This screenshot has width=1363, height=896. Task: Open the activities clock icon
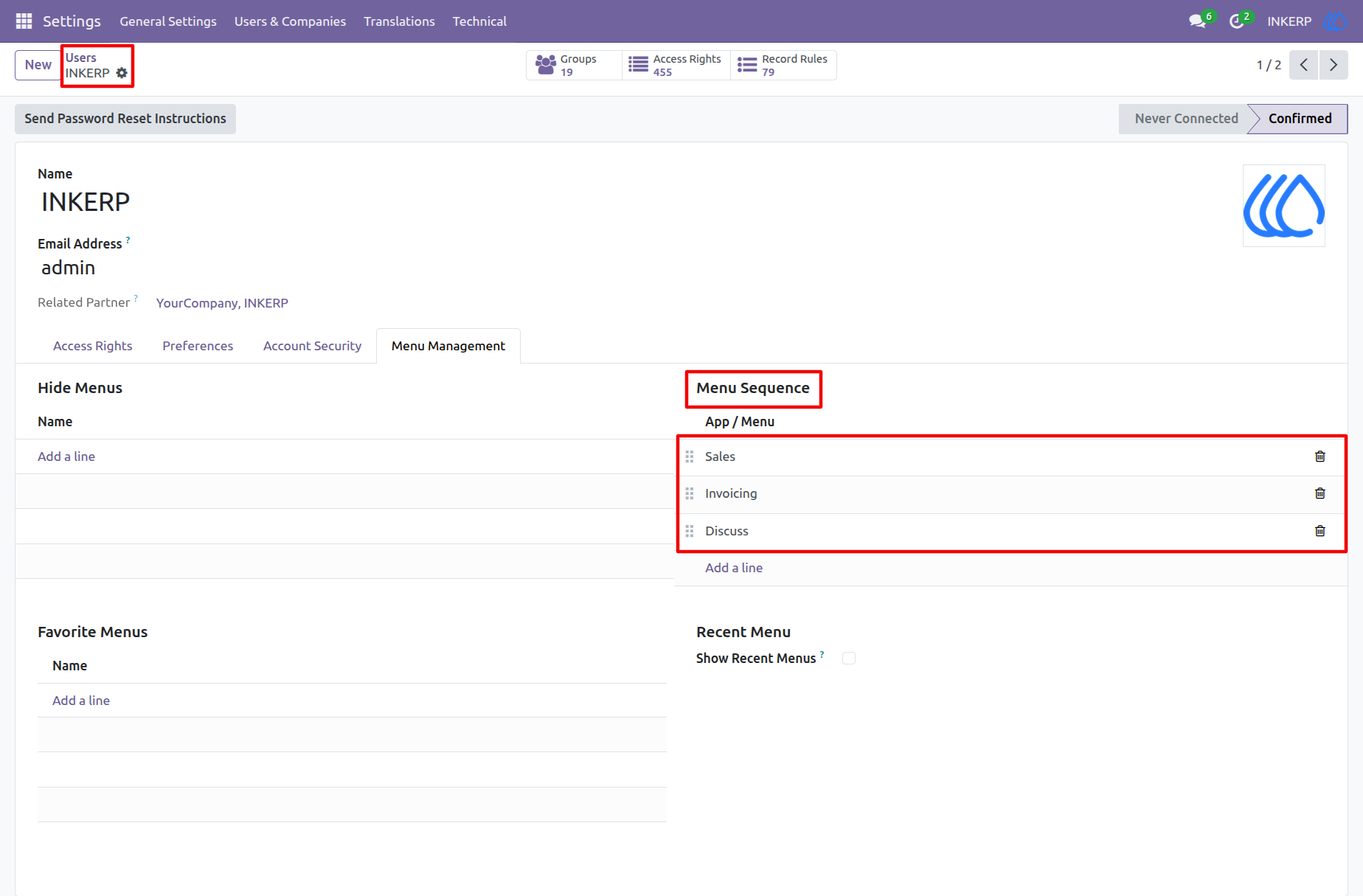point(1237,21)
